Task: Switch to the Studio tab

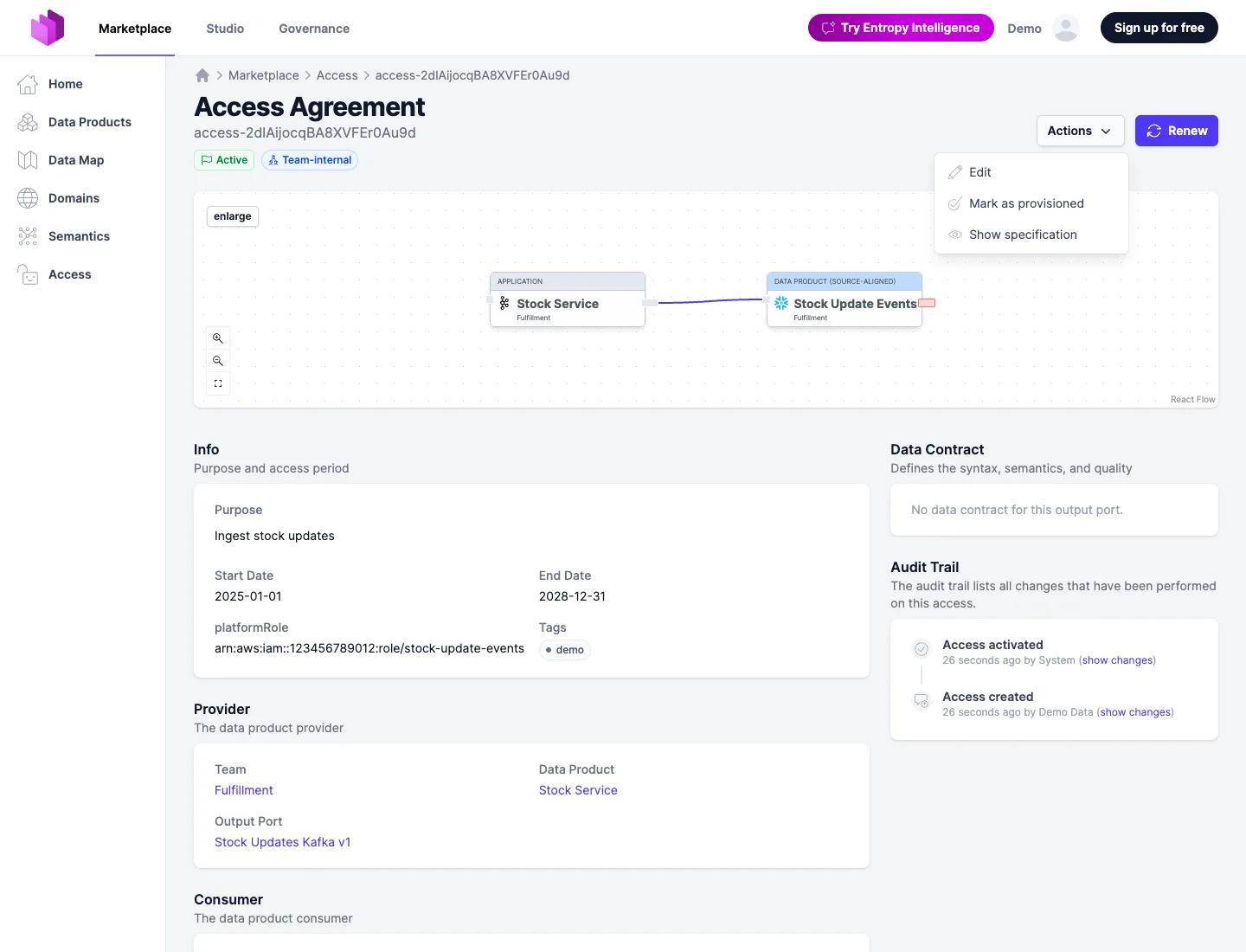Action: pyautogui.click(x=225, y=29)
